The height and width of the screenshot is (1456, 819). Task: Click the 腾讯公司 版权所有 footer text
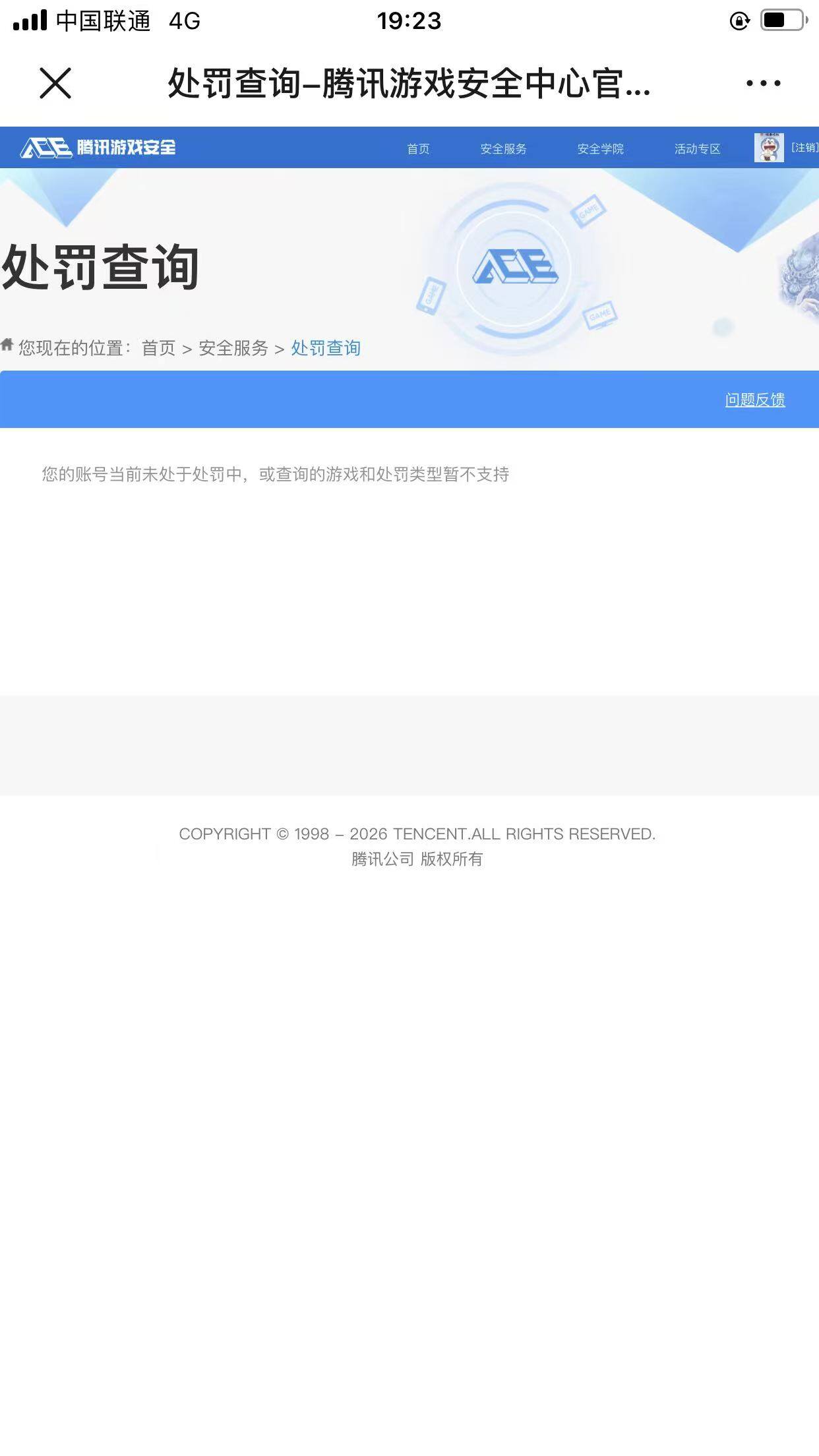tap(417, 859)
